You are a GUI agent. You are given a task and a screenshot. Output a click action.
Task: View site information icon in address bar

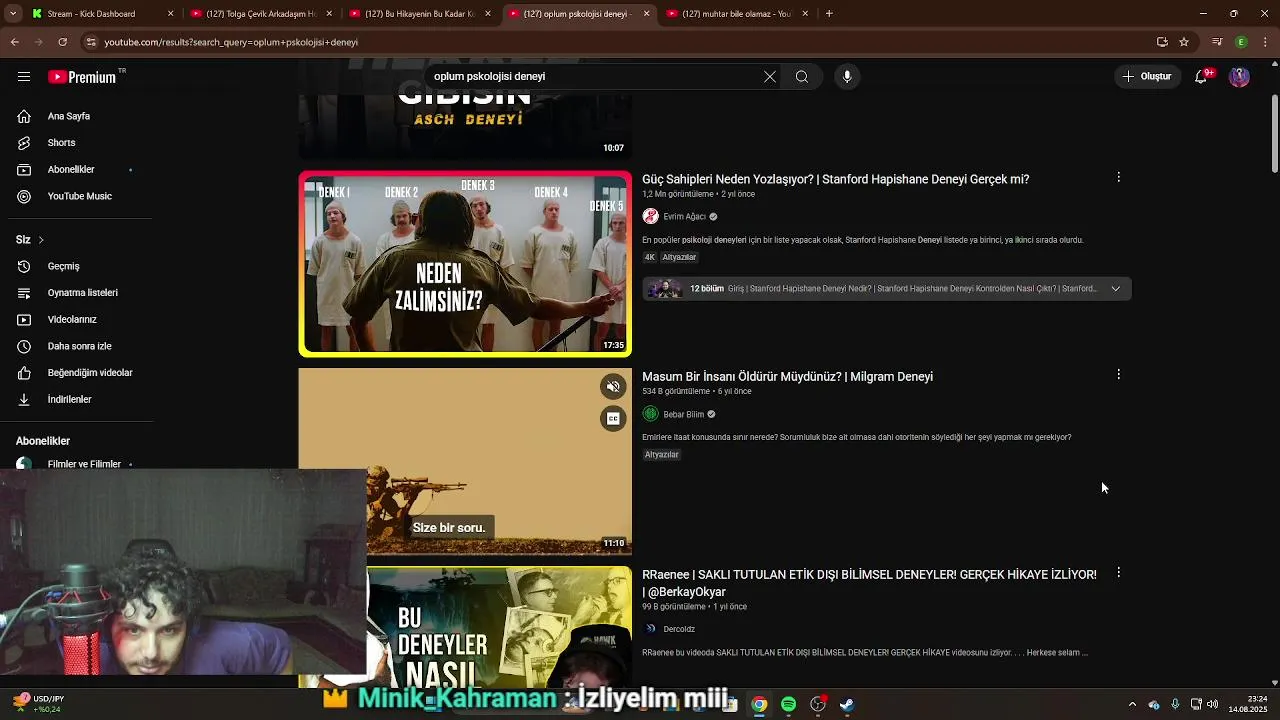pyautogui.click(x=91, y=42)
